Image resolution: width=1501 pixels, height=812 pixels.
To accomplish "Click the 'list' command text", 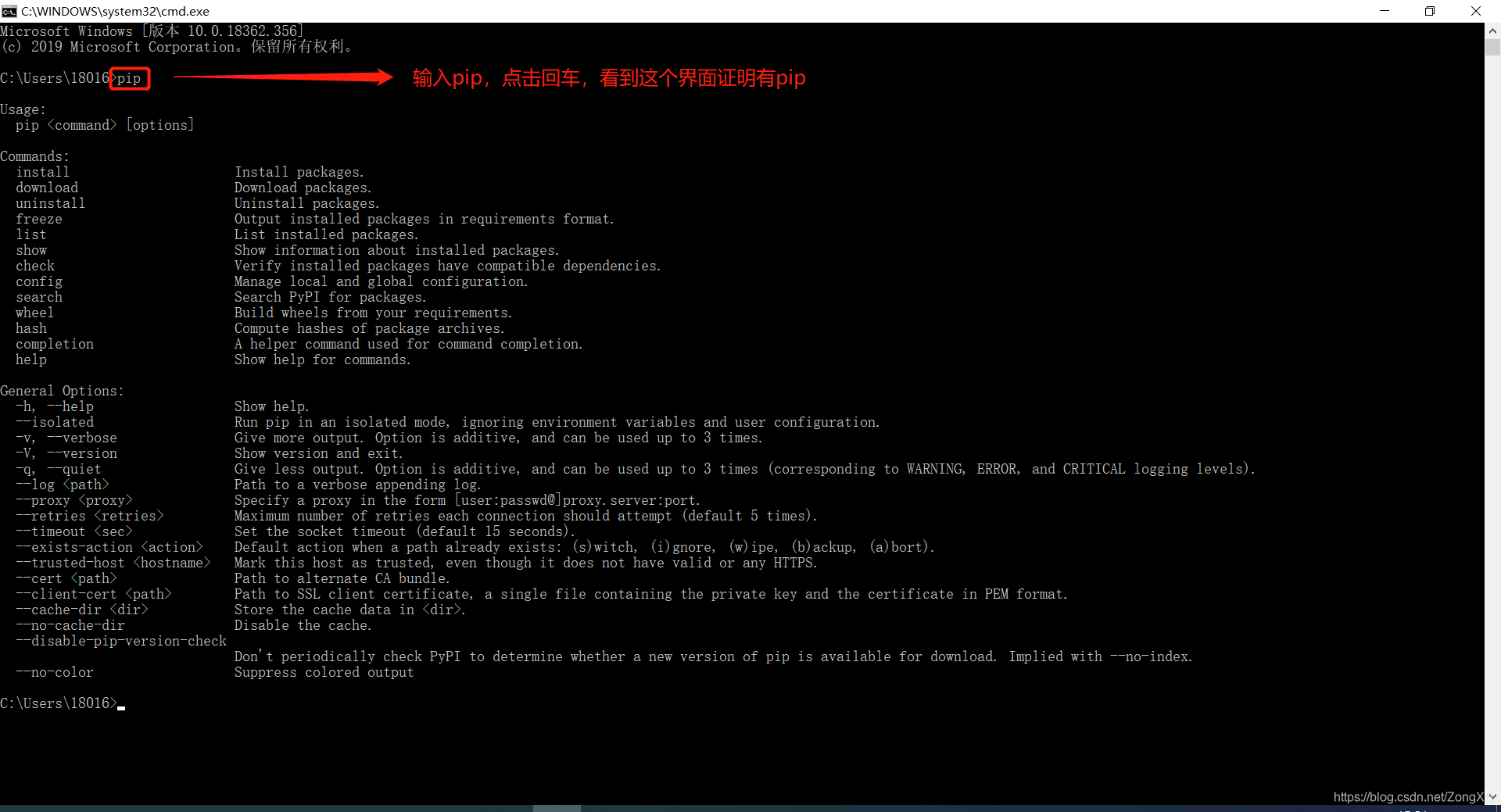I will pyautogui.click(x=31, y=234).
